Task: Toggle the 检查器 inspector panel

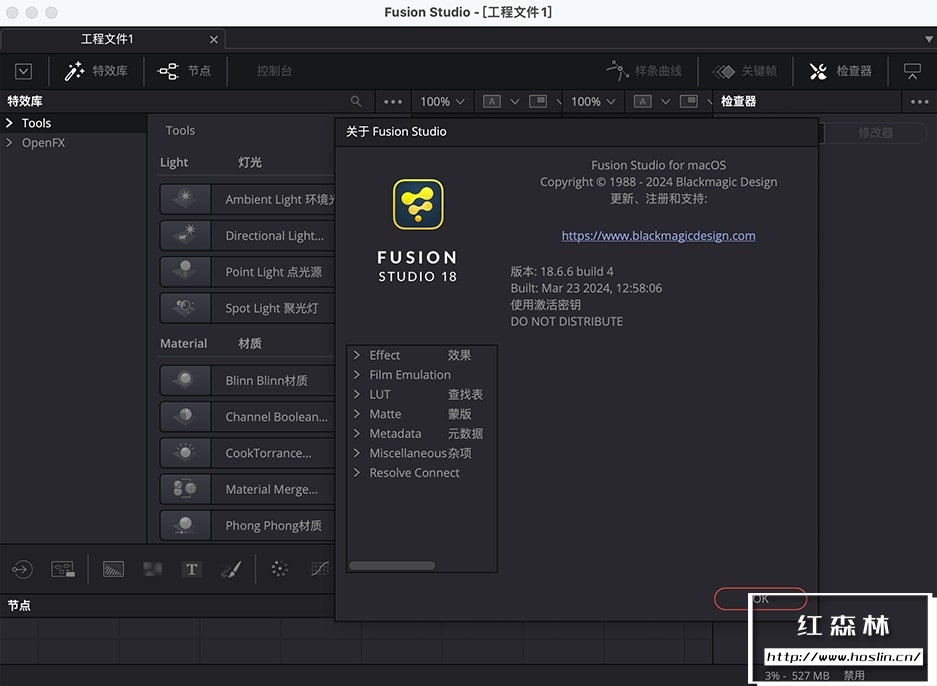Action: [x=840, y=71]
